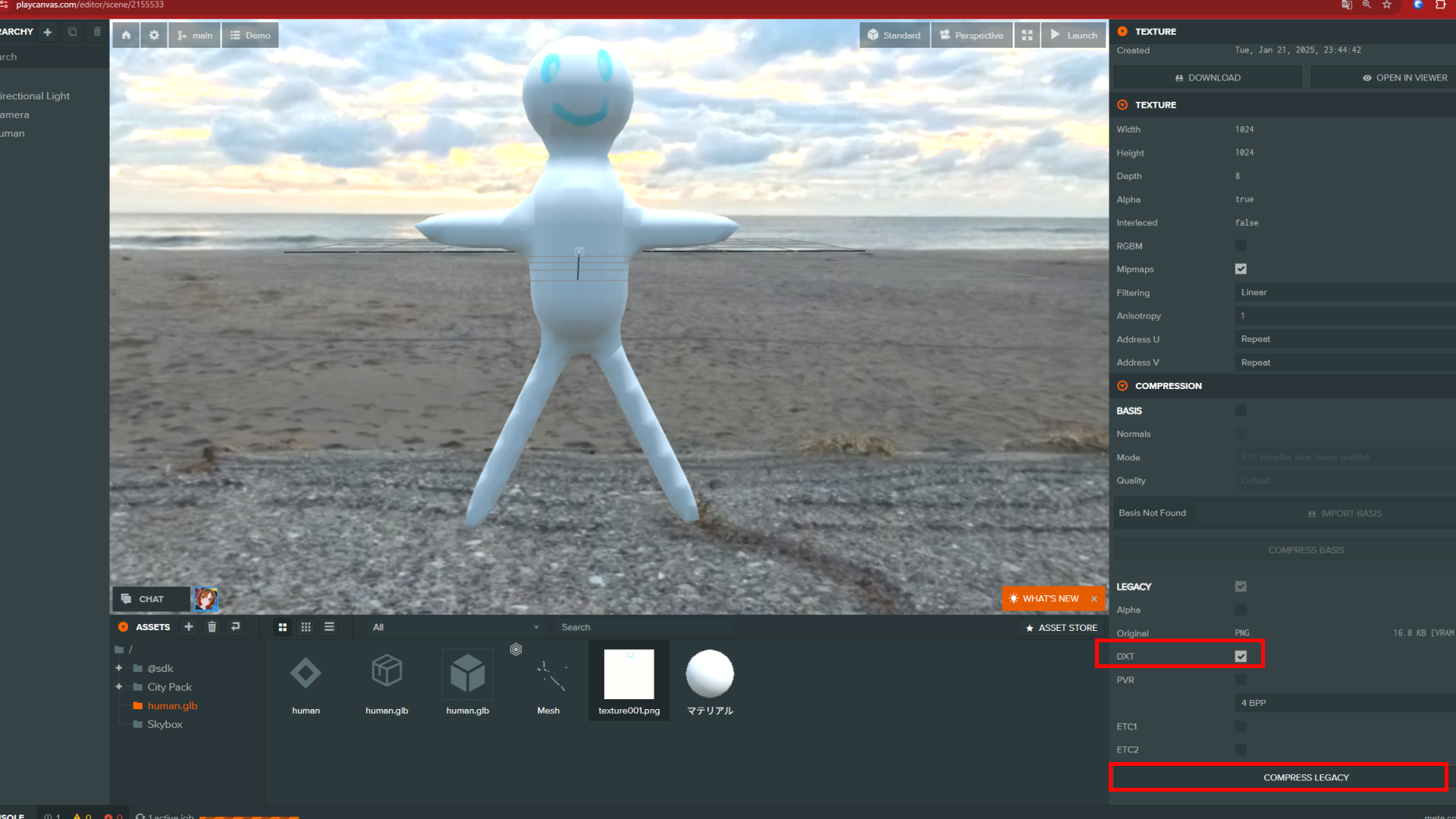
Task: Enable the PVR compression checkbox
Action: point(1241,680)
